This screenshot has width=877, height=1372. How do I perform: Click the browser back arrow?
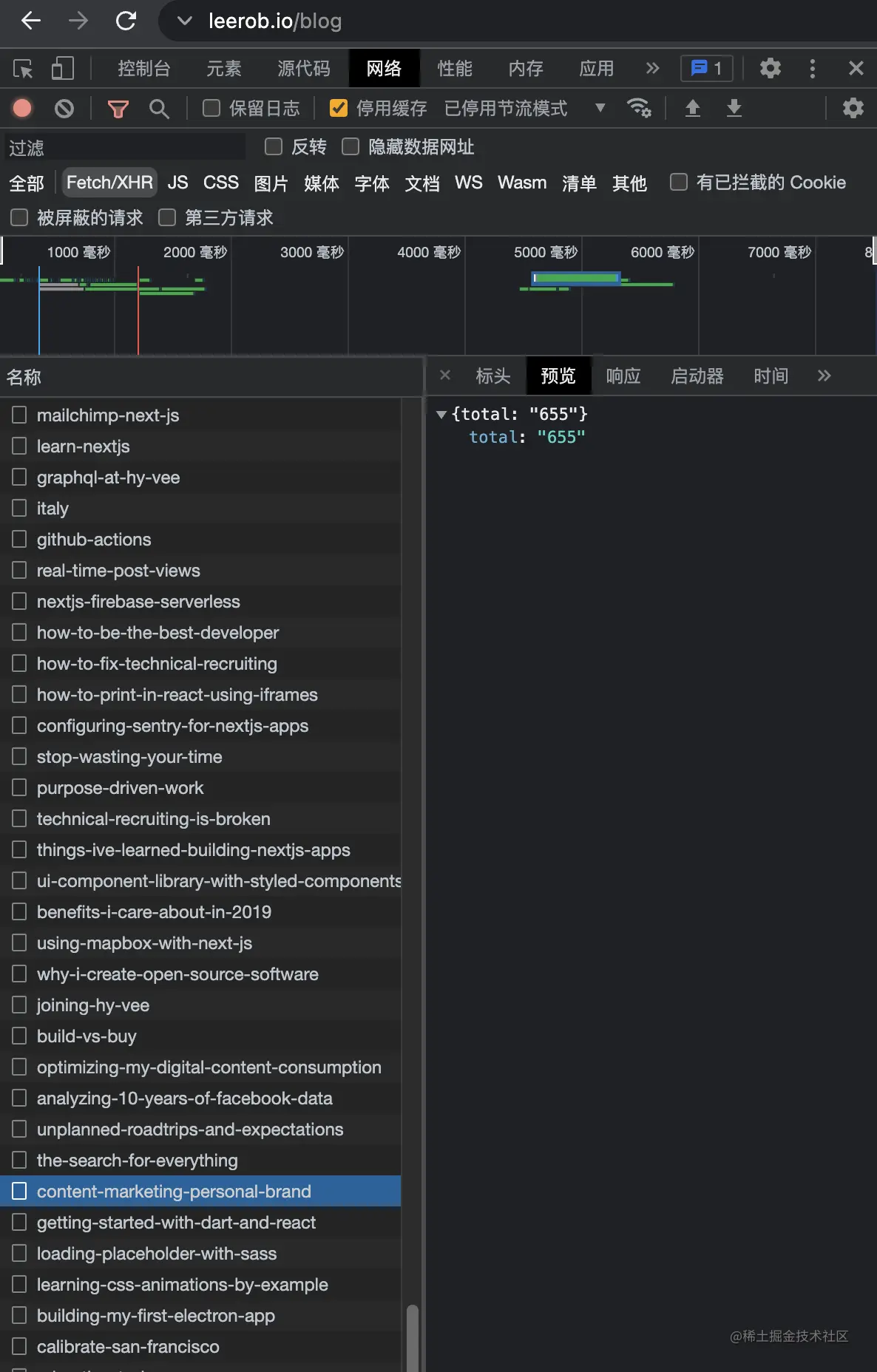coord(31,21)
